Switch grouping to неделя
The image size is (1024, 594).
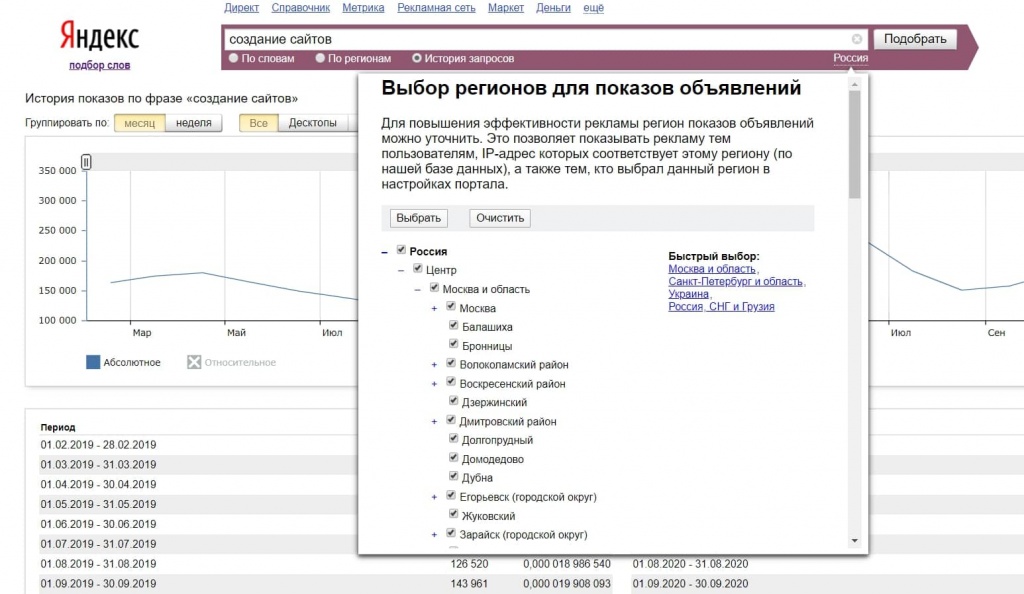tap(193, 123)
